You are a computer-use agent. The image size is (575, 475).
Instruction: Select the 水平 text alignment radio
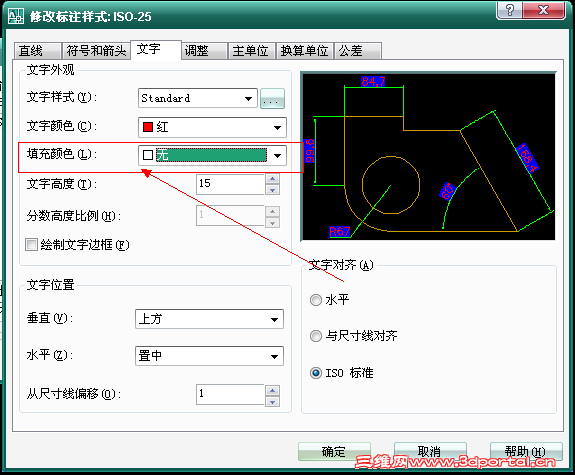316,300
